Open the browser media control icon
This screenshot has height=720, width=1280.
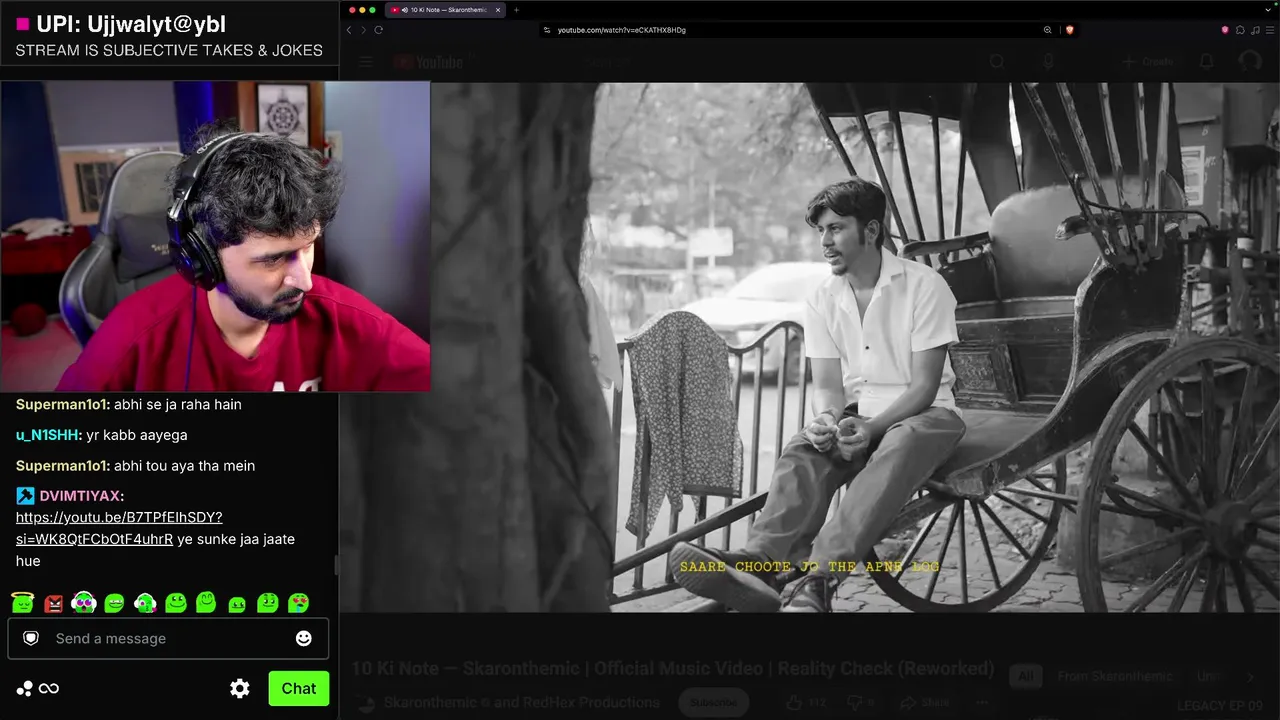coord(1255,30)
